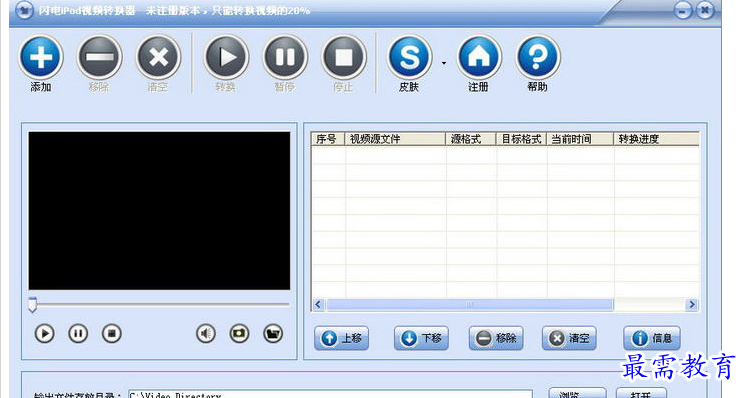Click the preview seek slider handle

pyautogui.click(x=32, y=305)
